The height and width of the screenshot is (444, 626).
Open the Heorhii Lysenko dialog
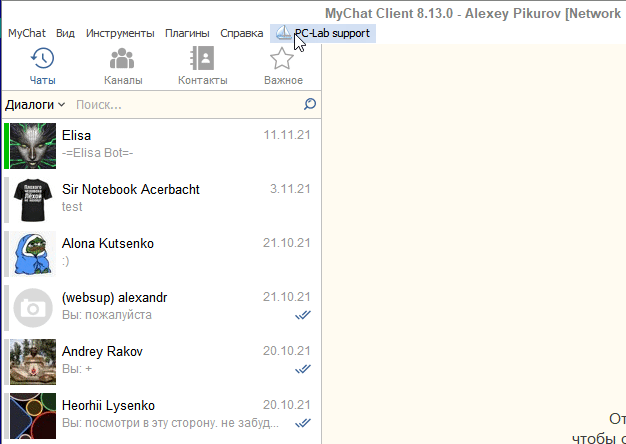(x=162, y=416)
